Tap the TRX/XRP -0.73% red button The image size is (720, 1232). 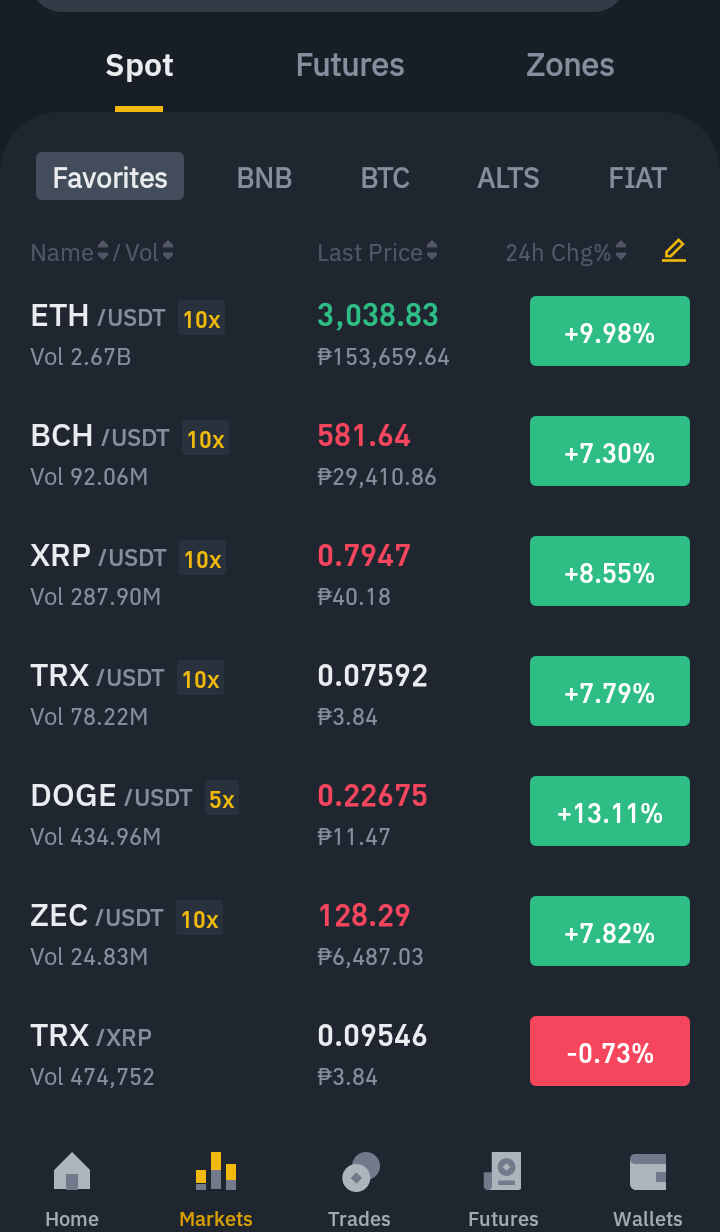(610, 1051)
